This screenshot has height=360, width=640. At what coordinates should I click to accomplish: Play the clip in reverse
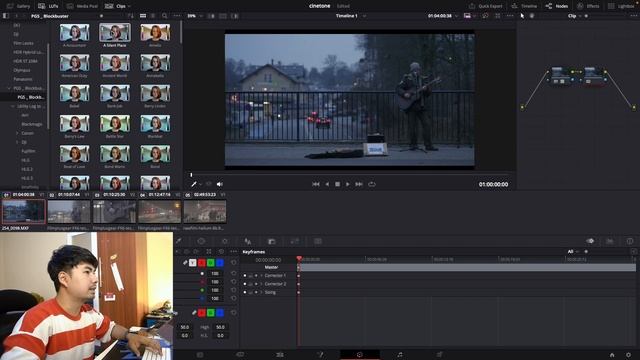click(327, 184)
